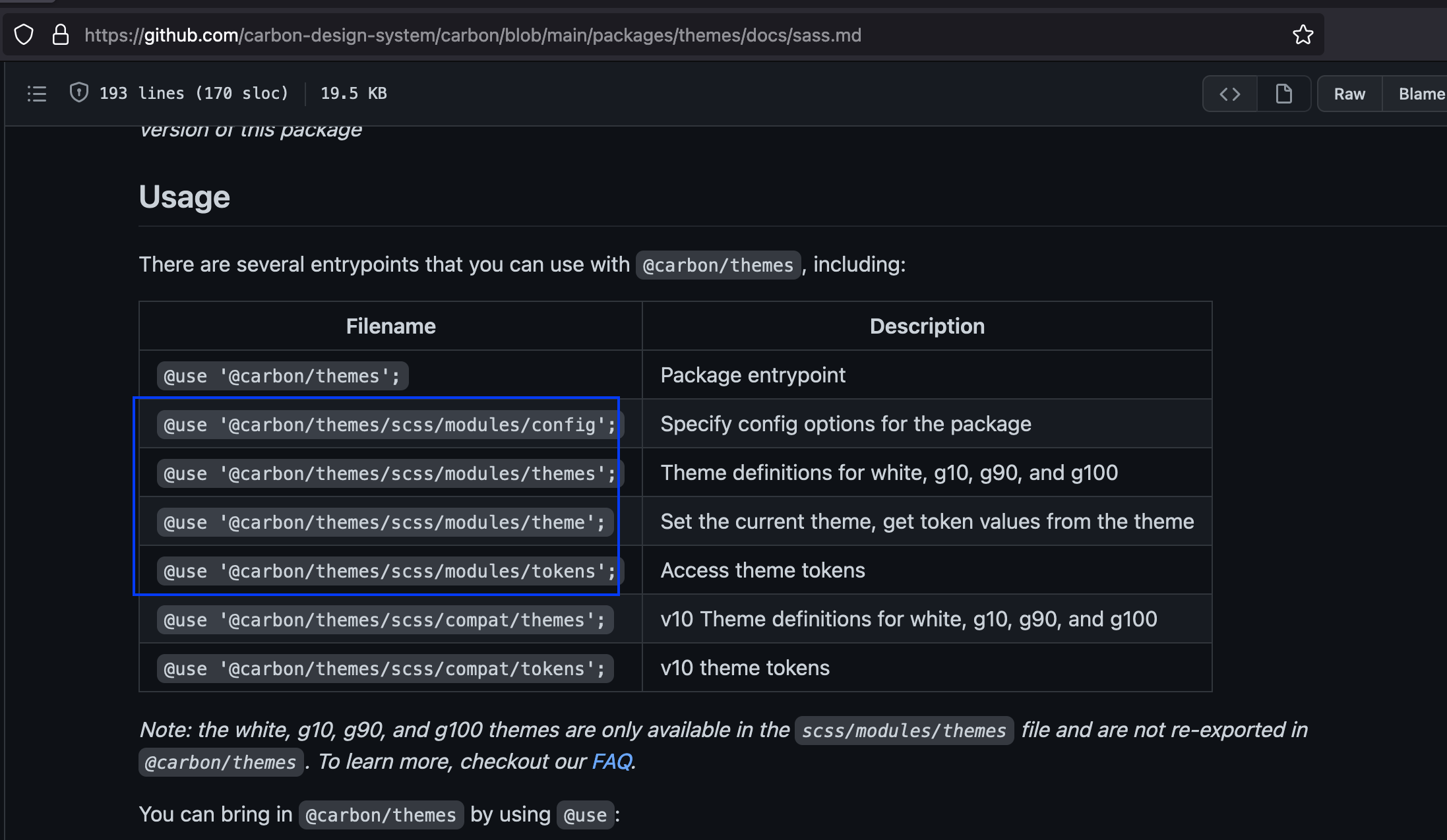Click the padlock site security icon
The image size is (1447, 840).
pyautogui.click(x=61, y=35)
